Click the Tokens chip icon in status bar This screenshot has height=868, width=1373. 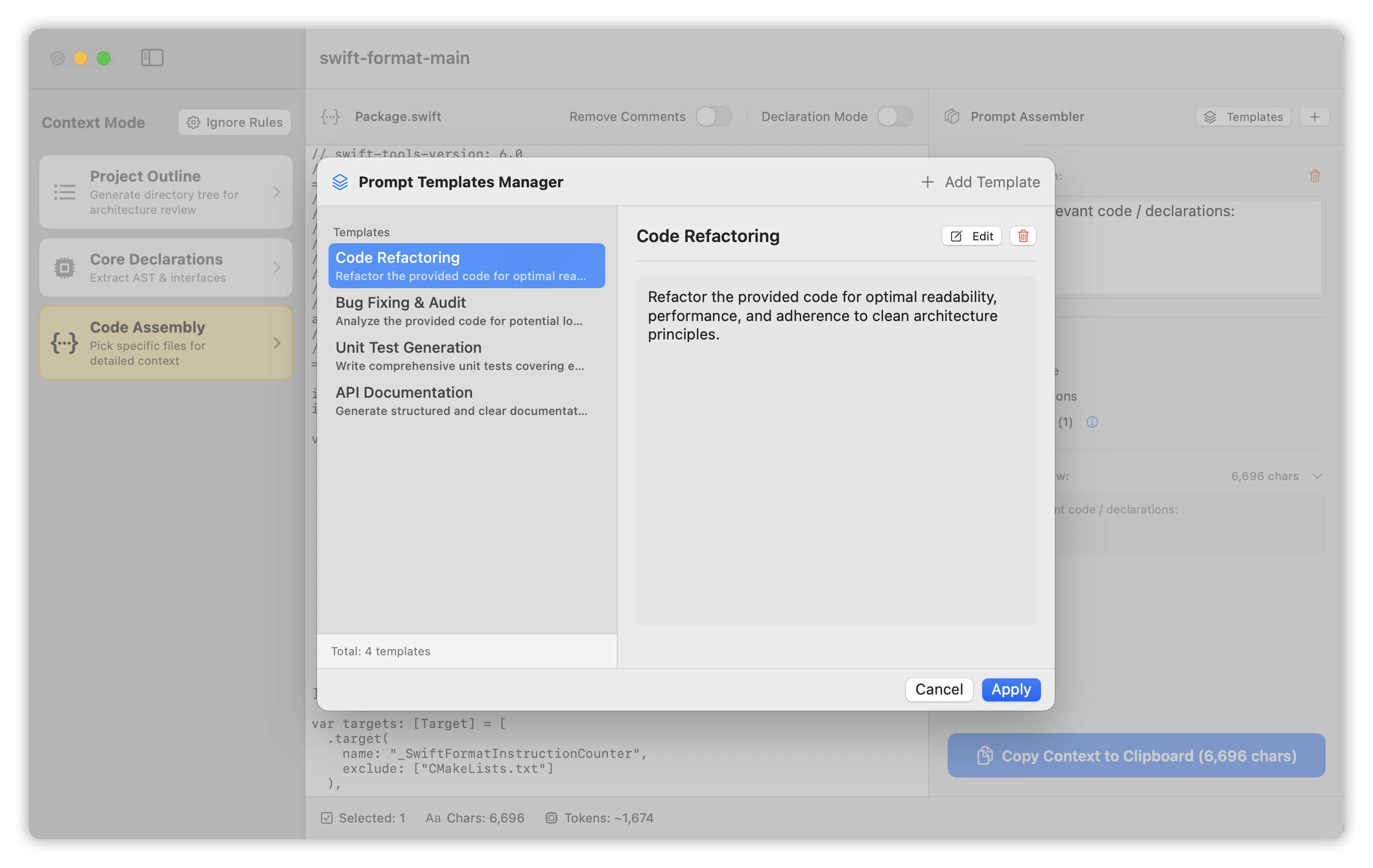[552, 818]
